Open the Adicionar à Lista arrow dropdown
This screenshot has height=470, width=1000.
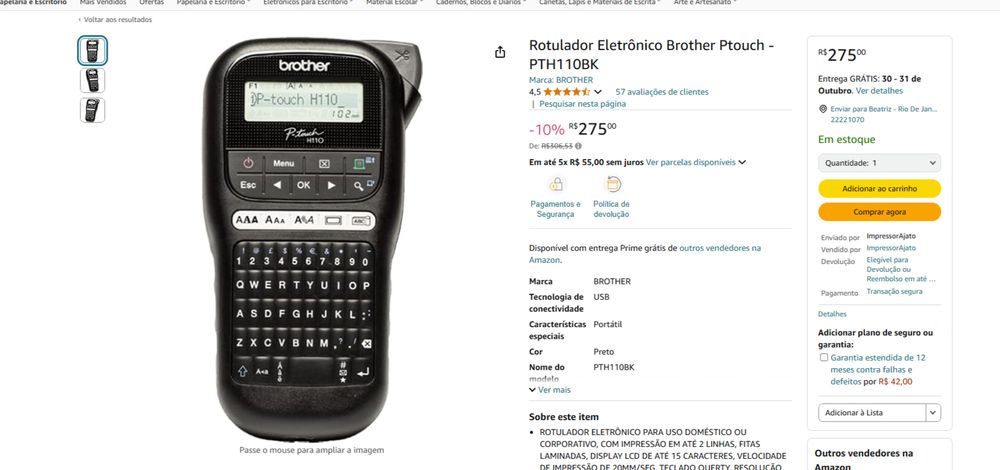click(933, 413)
